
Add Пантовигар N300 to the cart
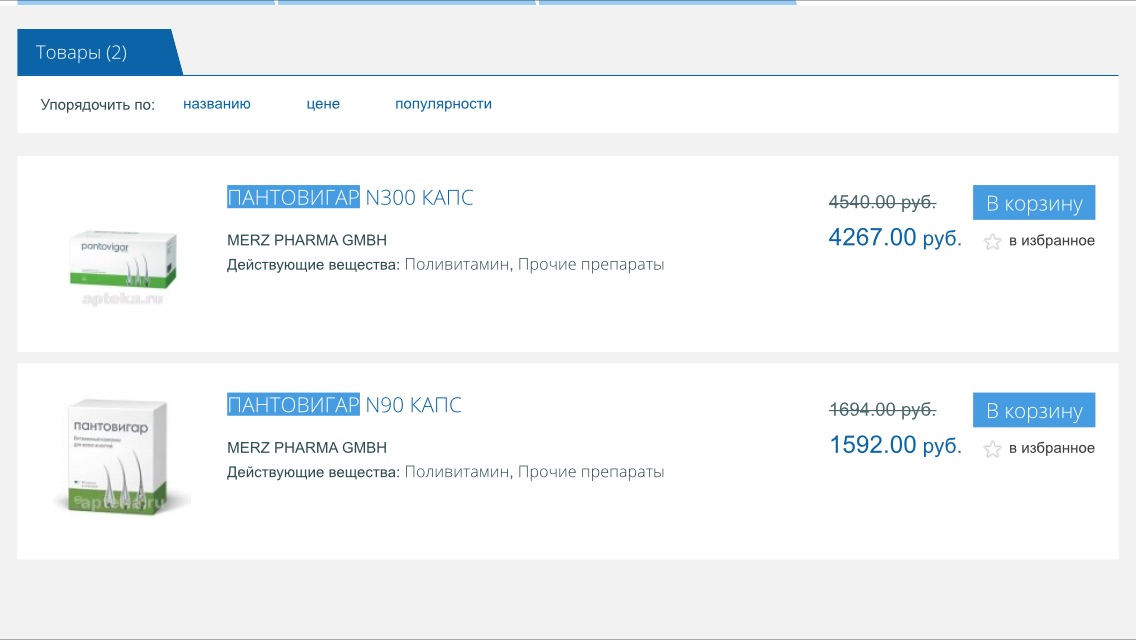1033,203
